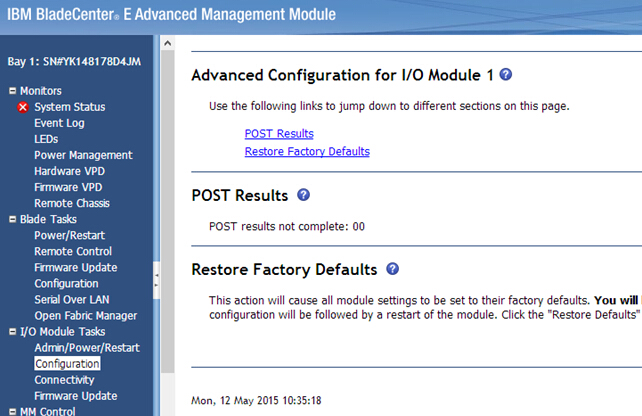Expand the MM Control section
Screen dimensions: 642x416
pyautogui.click(x=12, y=411)
